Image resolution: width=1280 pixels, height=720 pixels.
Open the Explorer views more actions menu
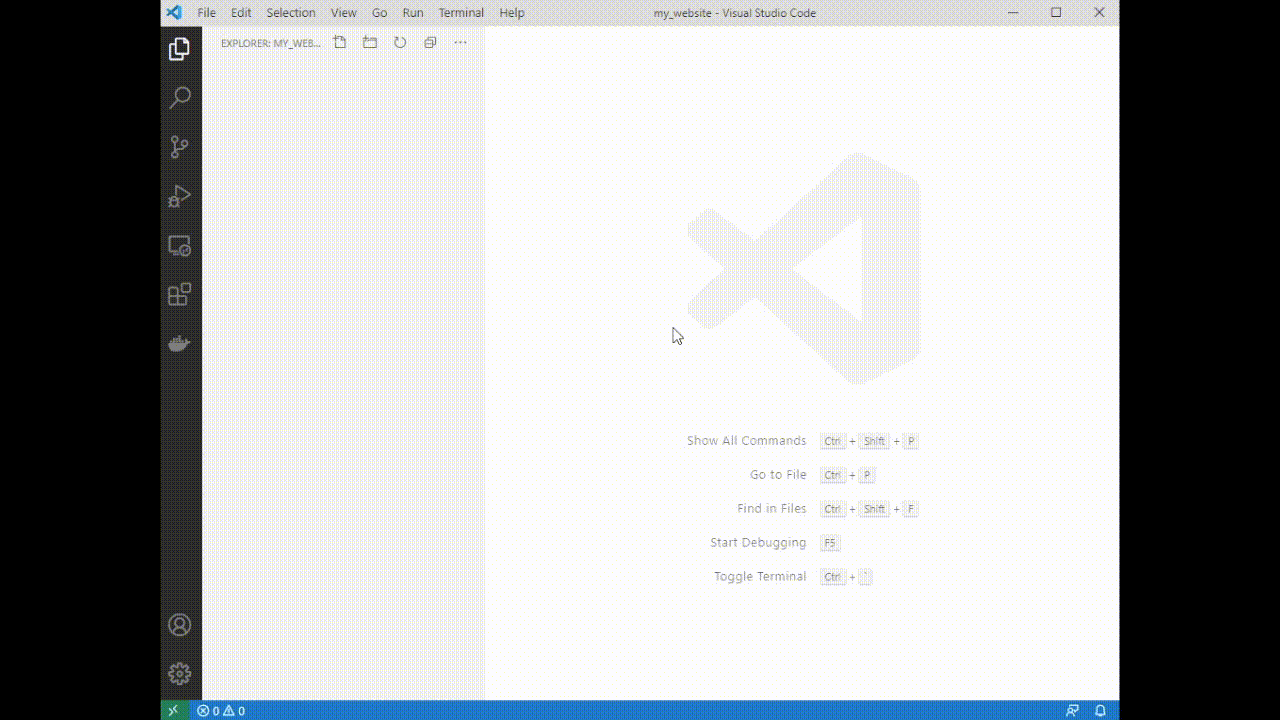[460, 42]
